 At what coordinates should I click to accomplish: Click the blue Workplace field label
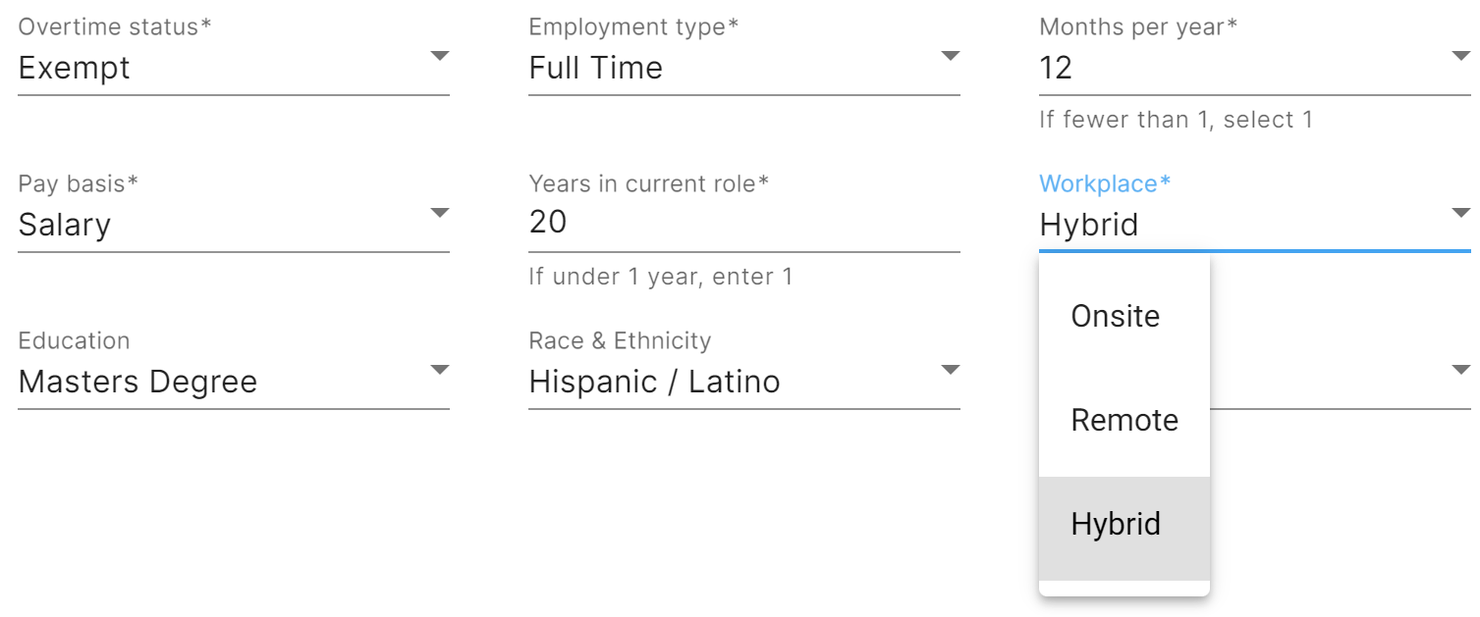(1104, 184)
